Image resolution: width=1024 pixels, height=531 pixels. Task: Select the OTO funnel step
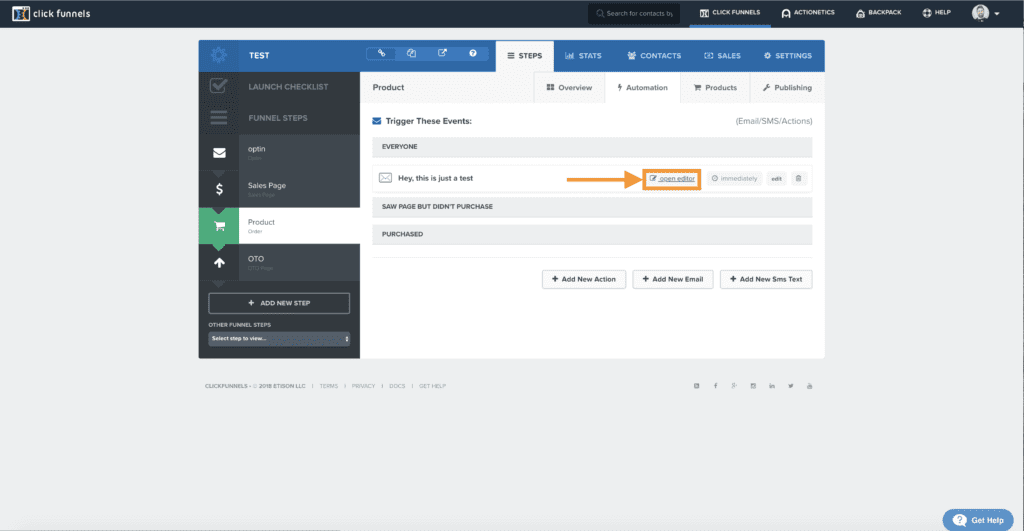click(280, 263)
